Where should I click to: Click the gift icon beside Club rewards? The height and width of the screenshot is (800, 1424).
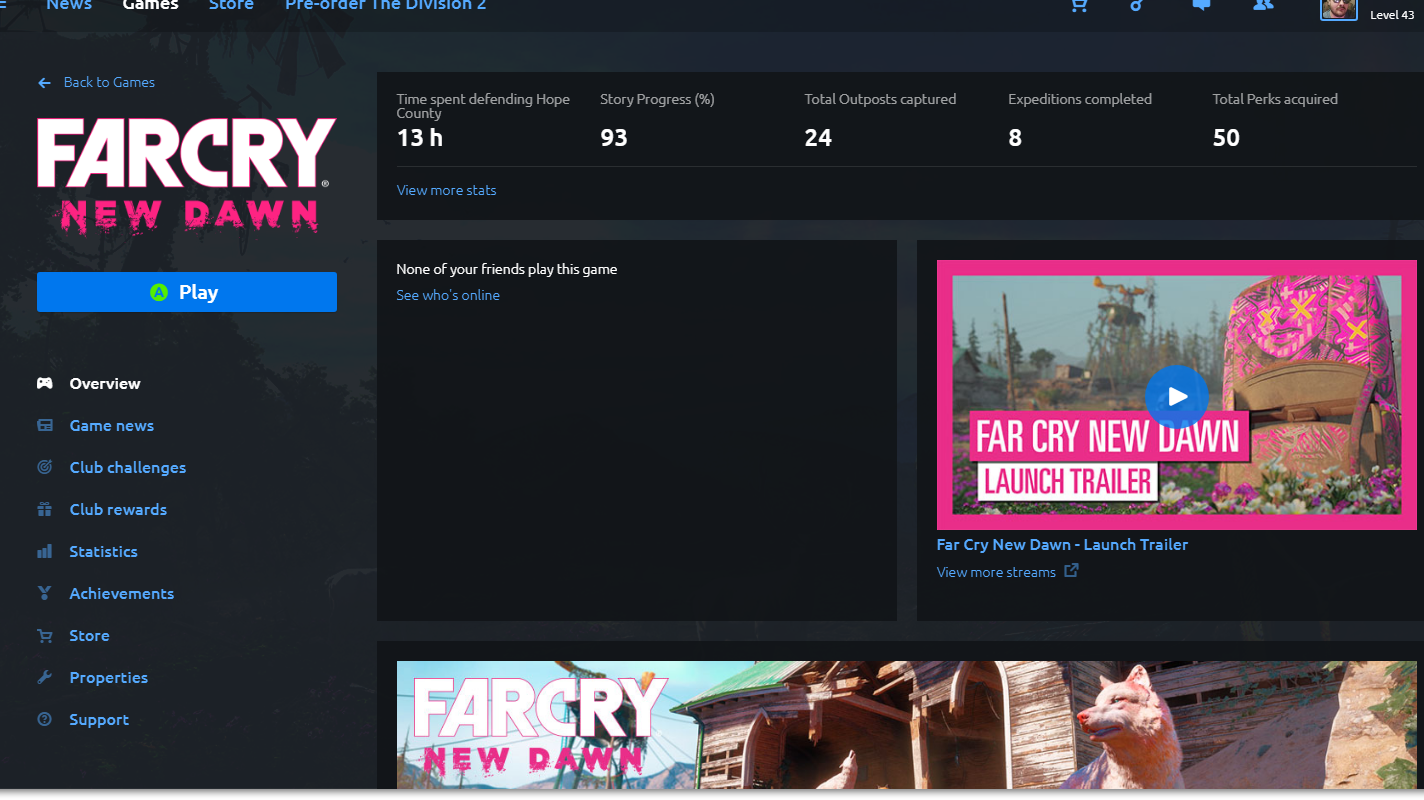tap(44, 509)
